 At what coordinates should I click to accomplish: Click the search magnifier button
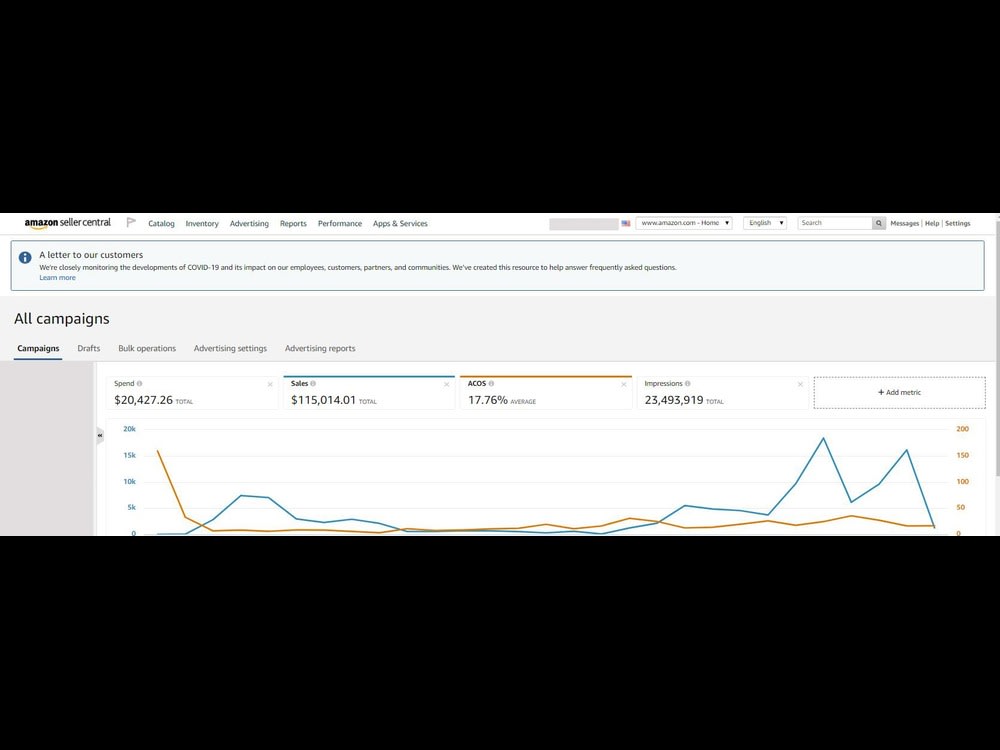pyautogui.click(x=879, y=223)
